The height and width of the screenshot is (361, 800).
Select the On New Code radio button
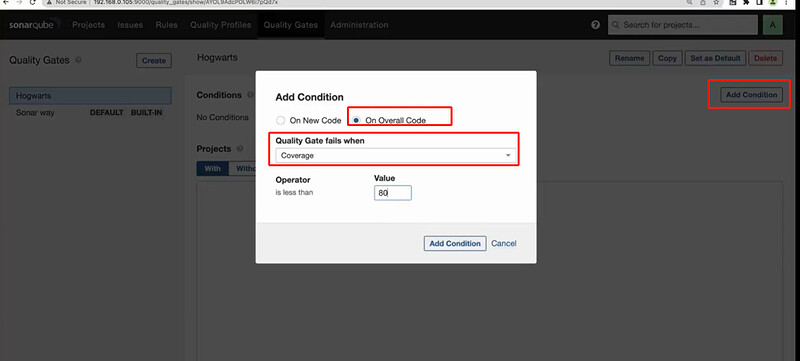point(280,120)
